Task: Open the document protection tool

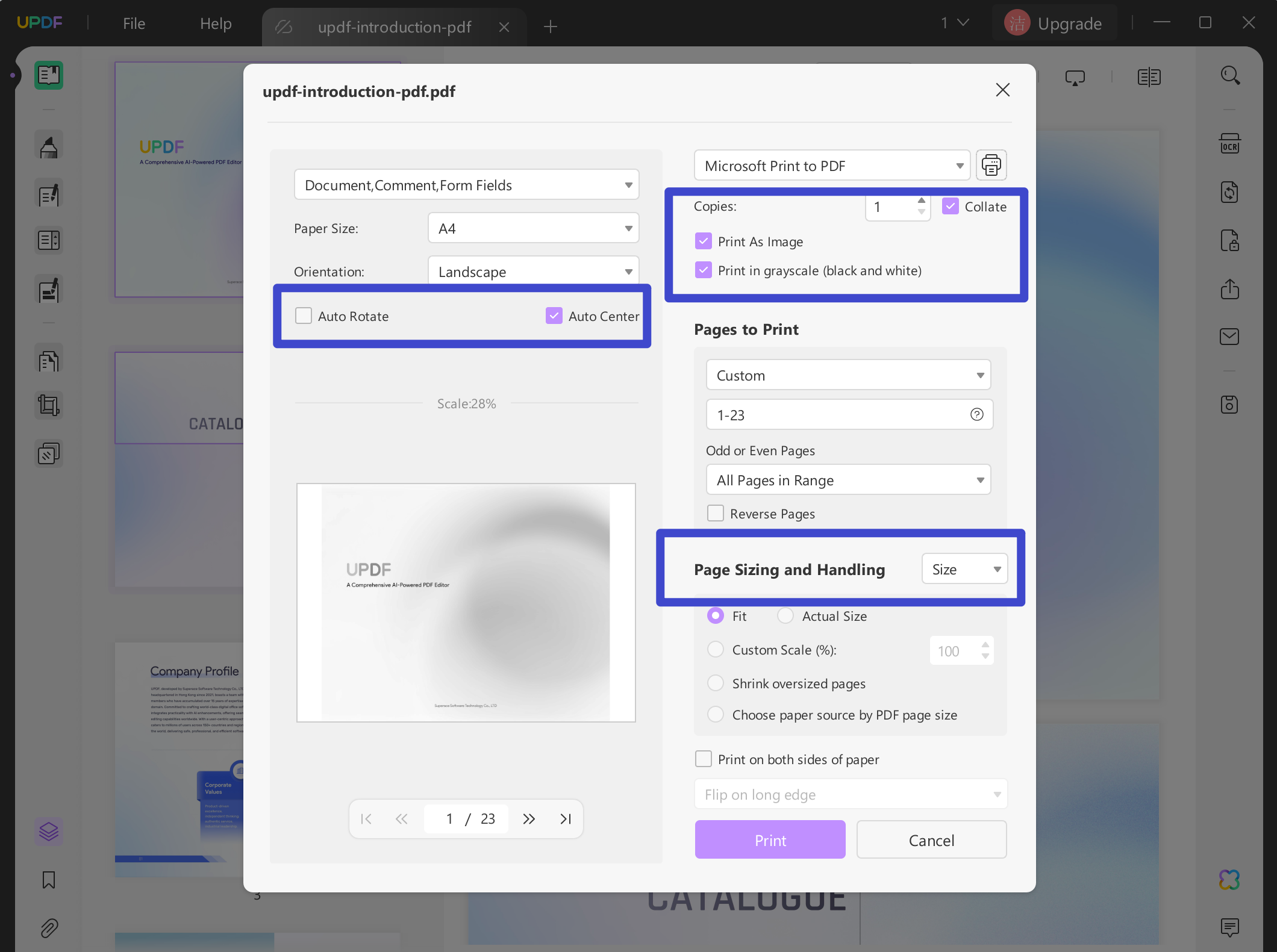Action: coord(1230,241)
